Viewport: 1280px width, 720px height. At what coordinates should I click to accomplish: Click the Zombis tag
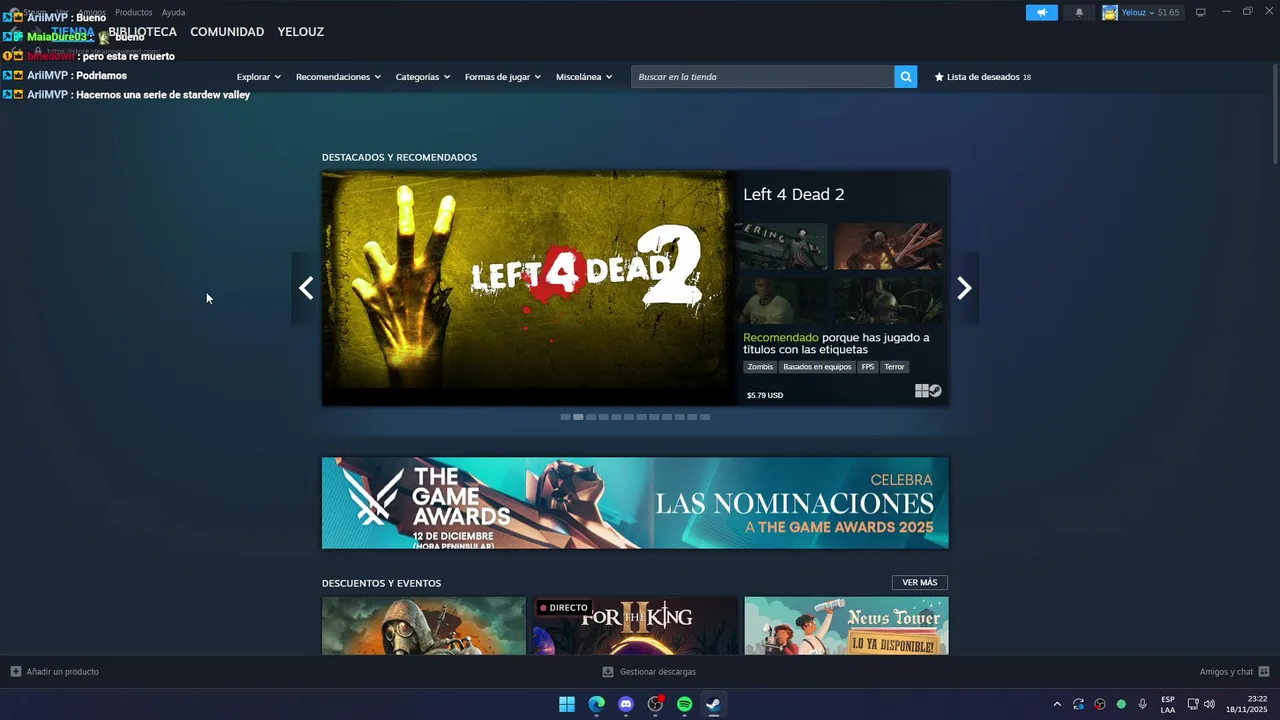coord(761,367)
